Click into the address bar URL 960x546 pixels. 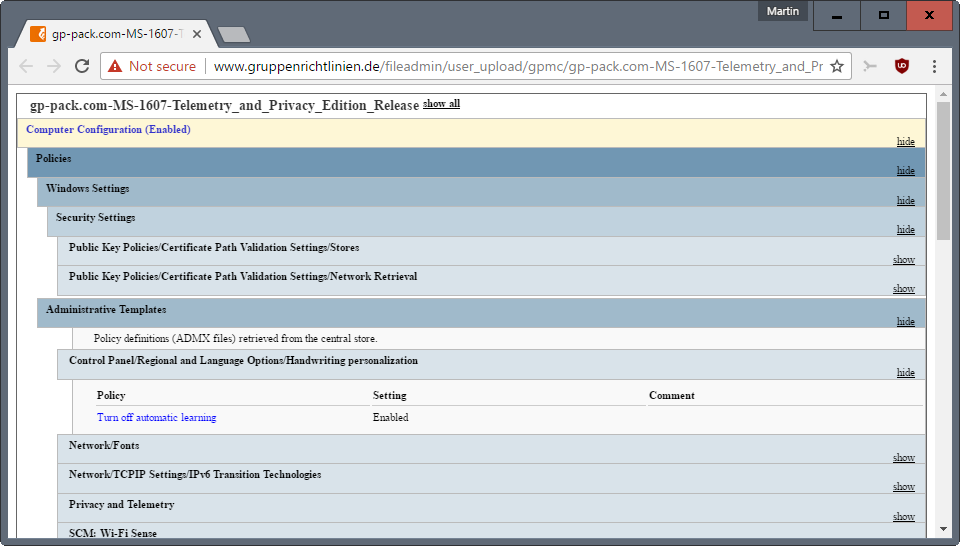[518, 66]
